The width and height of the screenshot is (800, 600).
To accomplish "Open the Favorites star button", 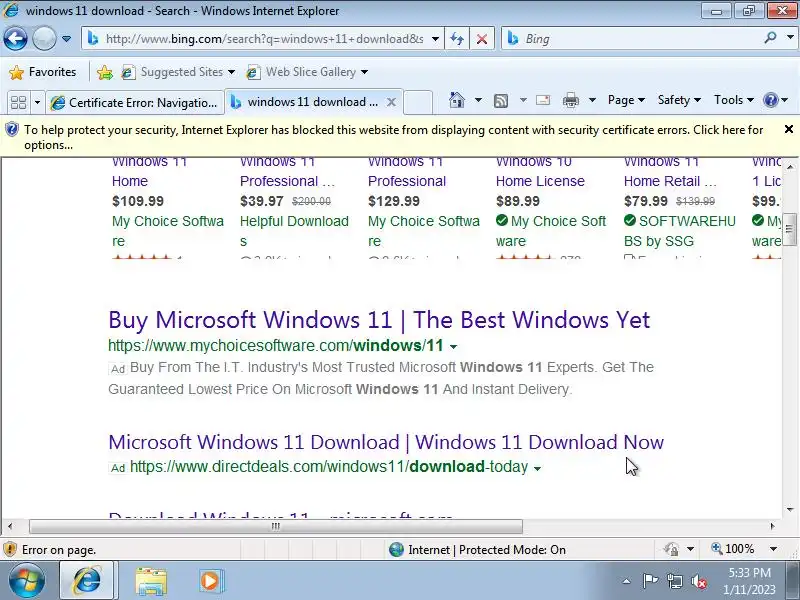I will point(42,72).
